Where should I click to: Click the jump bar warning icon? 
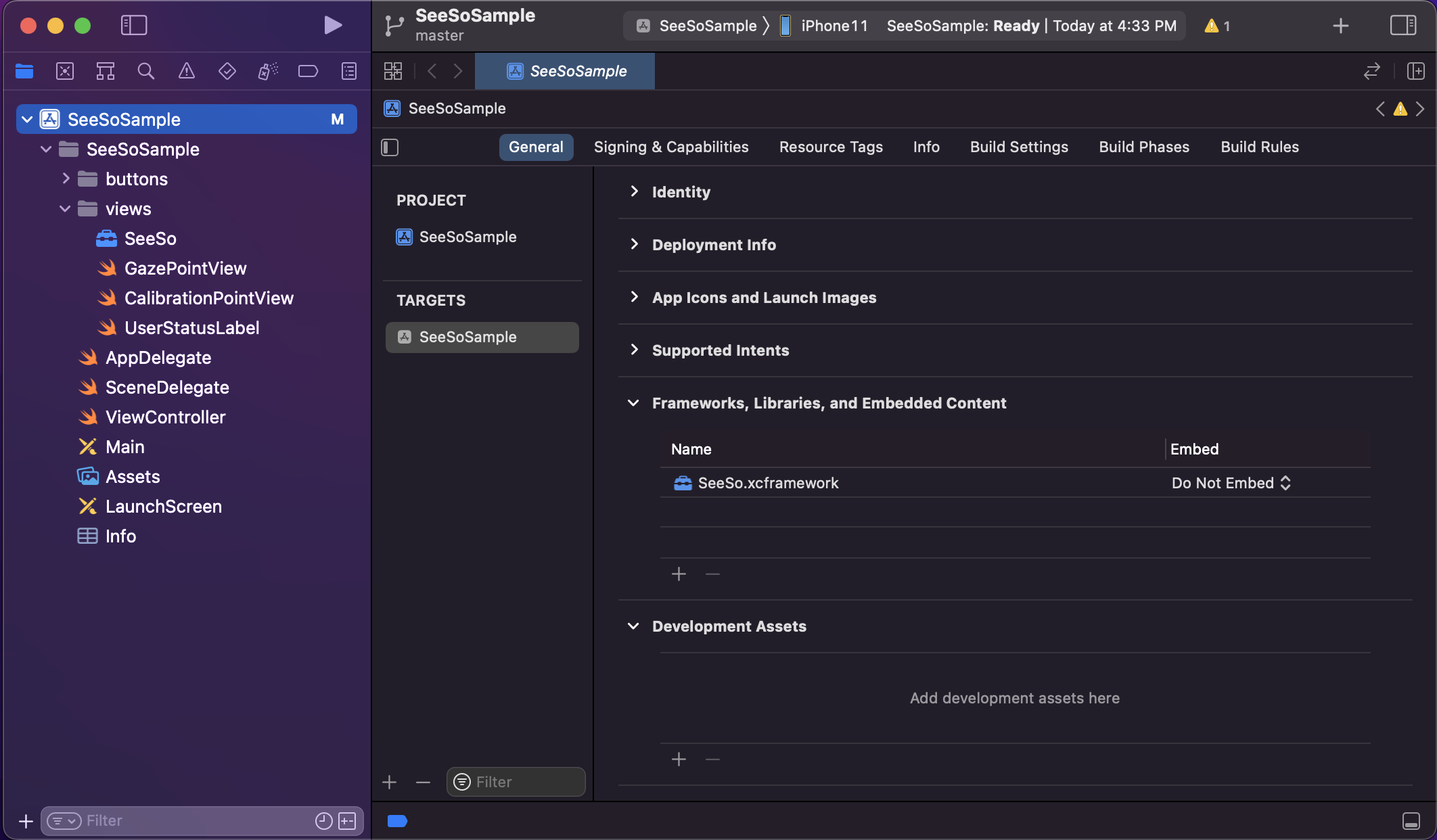[1400, 109]
